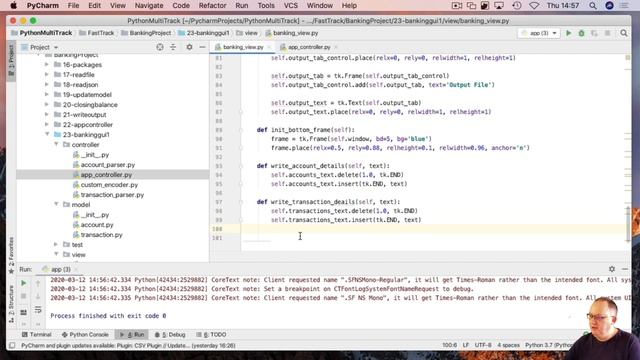This screenshot has width=640, height=360.
Task: Collapse the 23-bankinggui1 folder
Action: tap(47, 134)
